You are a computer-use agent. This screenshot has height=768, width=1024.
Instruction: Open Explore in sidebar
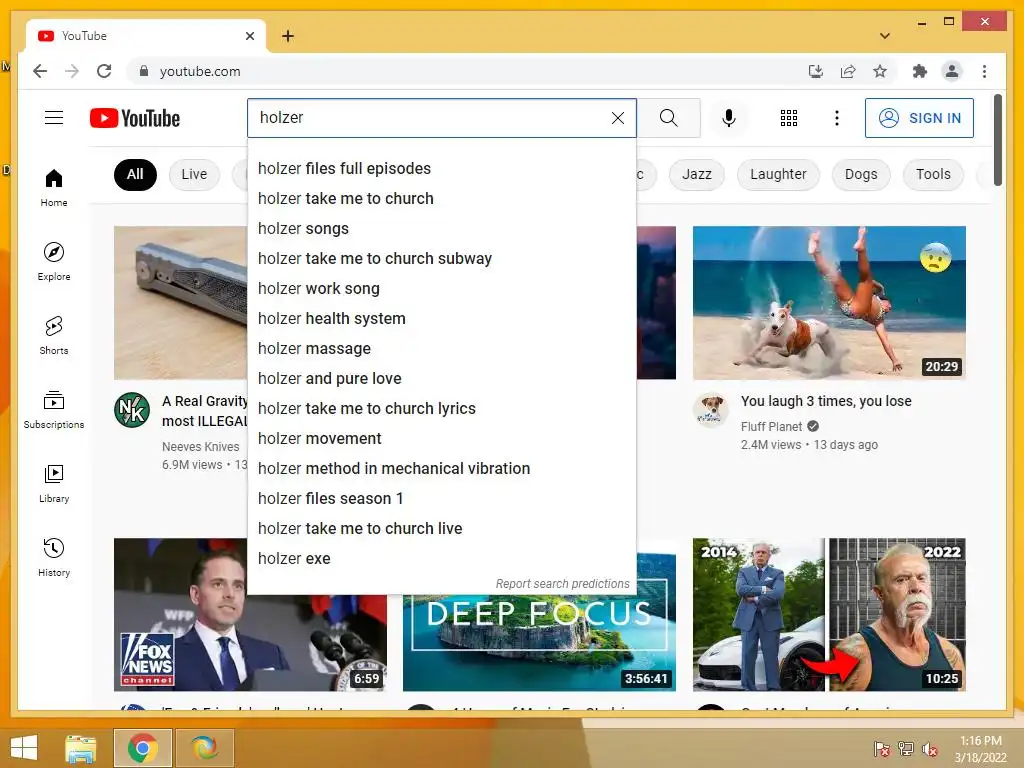54,262
